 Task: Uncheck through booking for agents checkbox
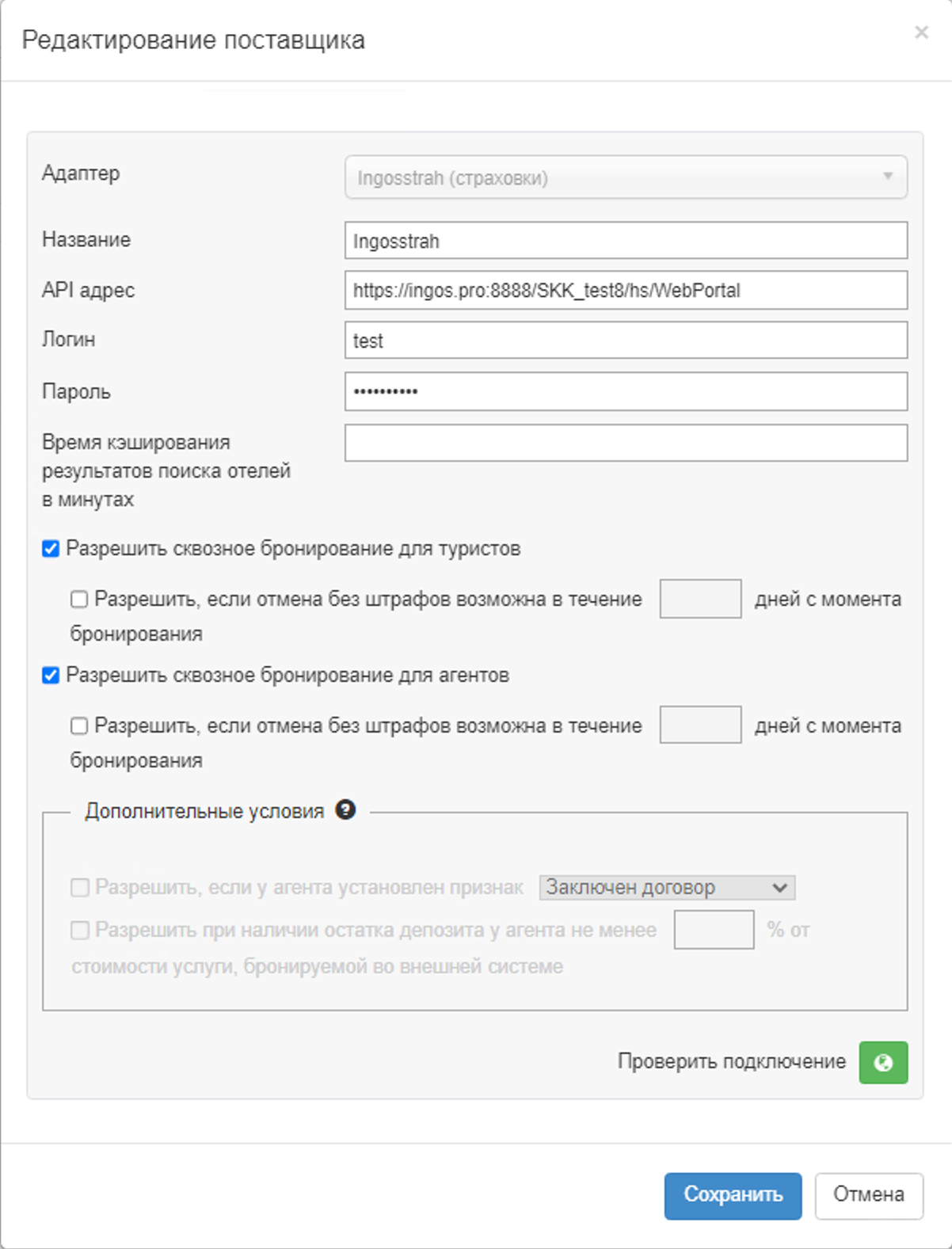pyautogui.click(x=51, y=676)
